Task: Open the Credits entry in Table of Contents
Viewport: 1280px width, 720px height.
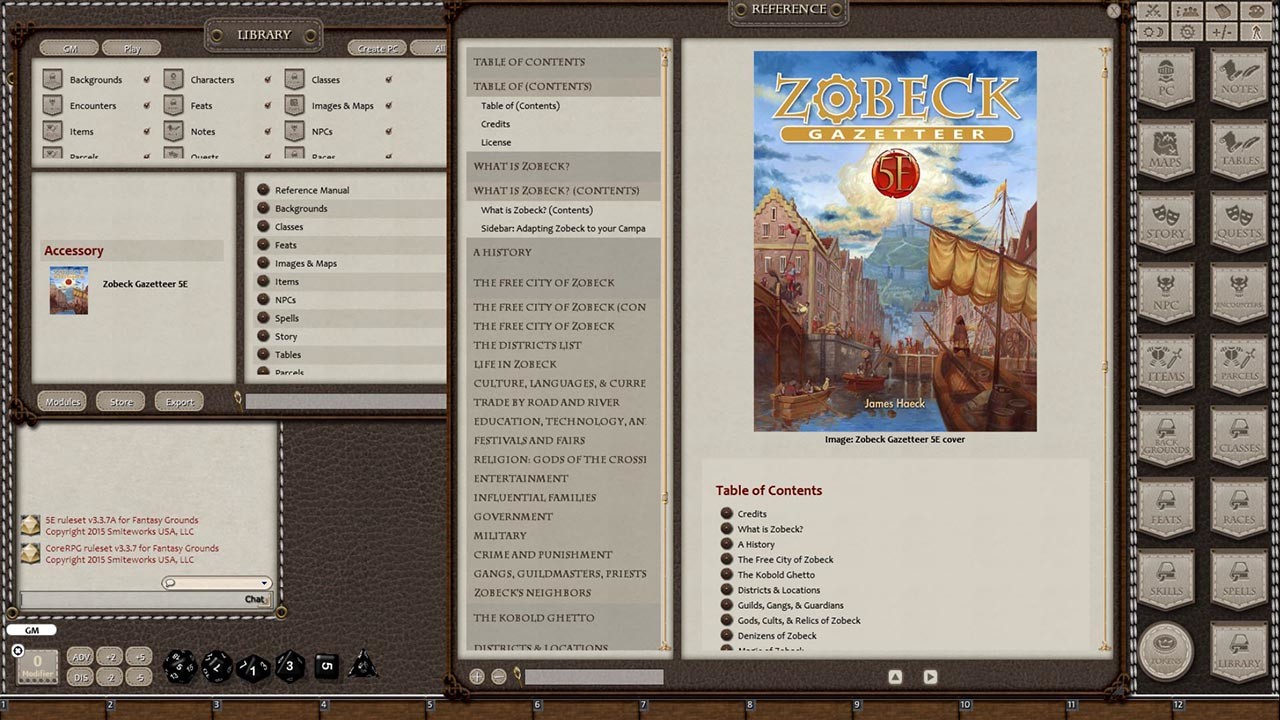Action: pos(495,123)
